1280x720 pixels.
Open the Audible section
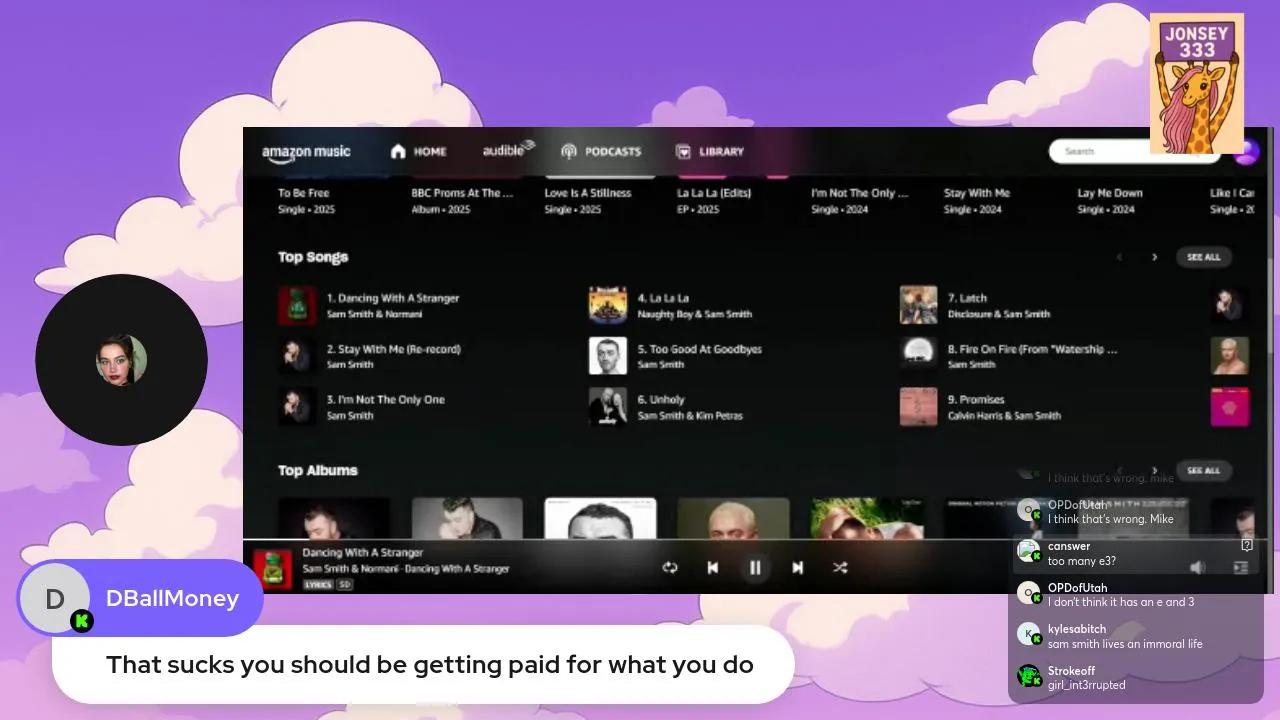[x=508, y=150]
